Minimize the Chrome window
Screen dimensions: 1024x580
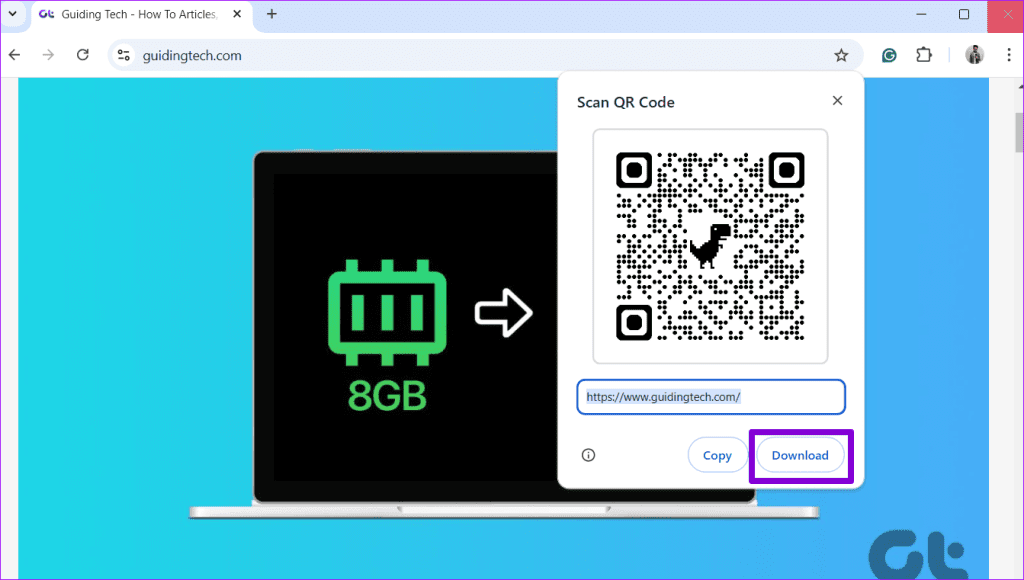point(921,14)
